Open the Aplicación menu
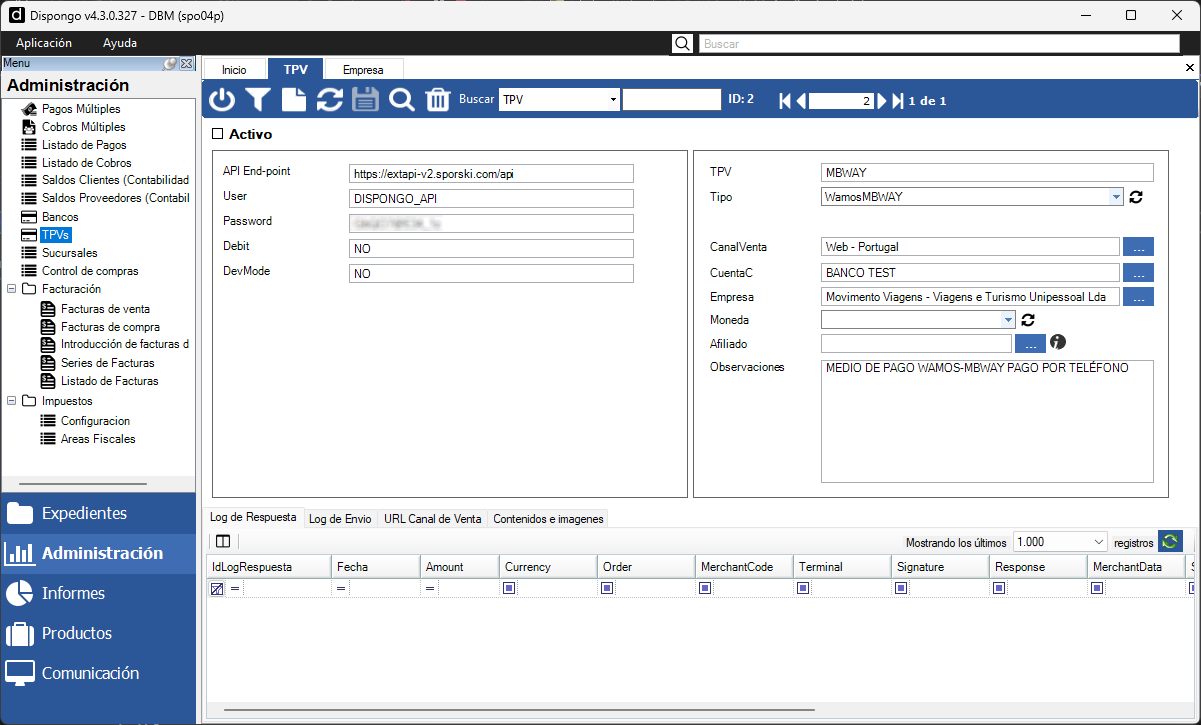This screenshot has height=725, width=1201. [44, 43]
